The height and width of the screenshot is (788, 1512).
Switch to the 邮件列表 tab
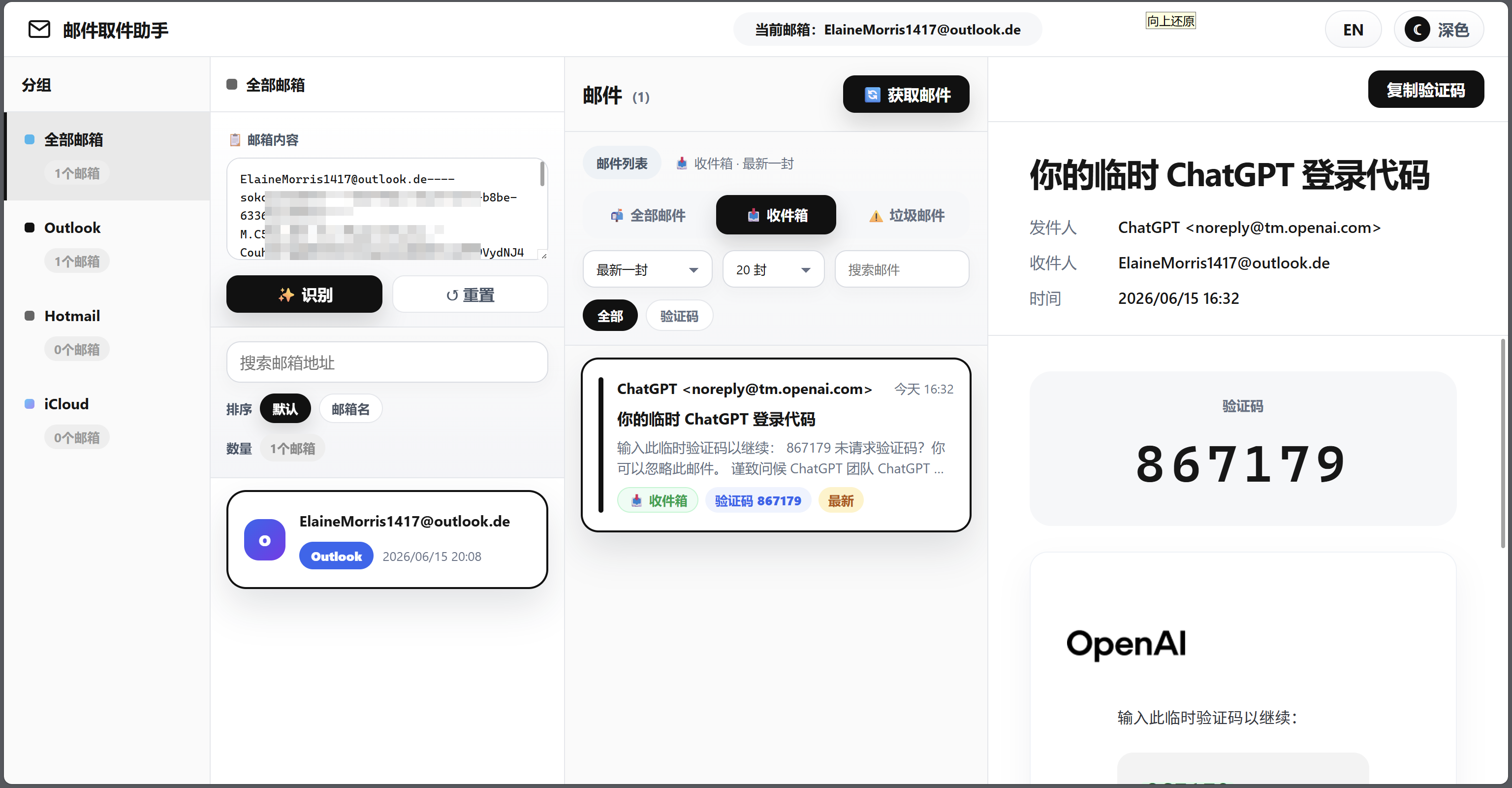tap(622, 163)
